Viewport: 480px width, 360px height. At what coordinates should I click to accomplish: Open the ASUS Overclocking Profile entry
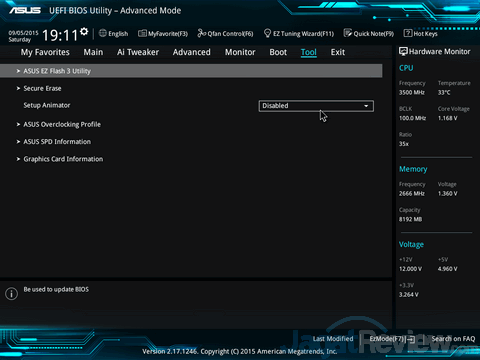pos(62,124)
